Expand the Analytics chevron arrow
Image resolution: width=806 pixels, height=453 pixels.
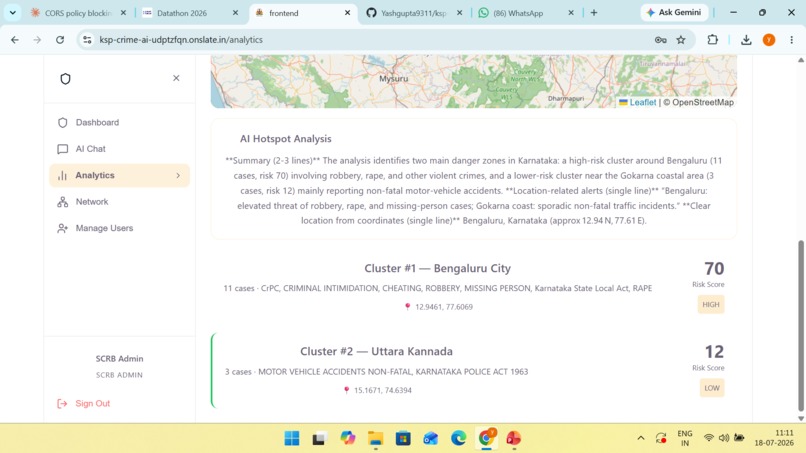click(x=178, y=175)
